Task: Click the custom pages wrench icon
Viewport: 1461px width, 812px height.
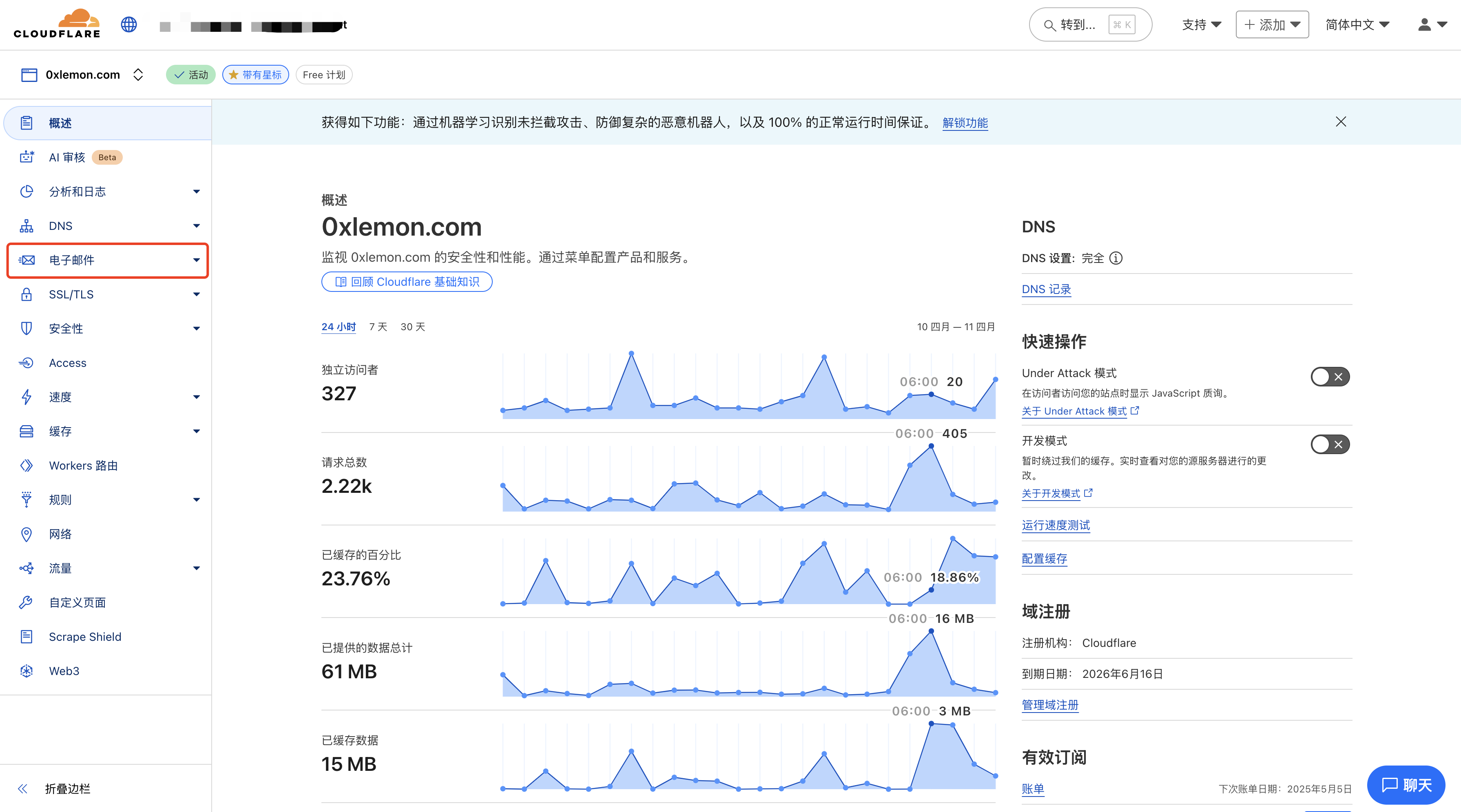Action: coord(26,602)
